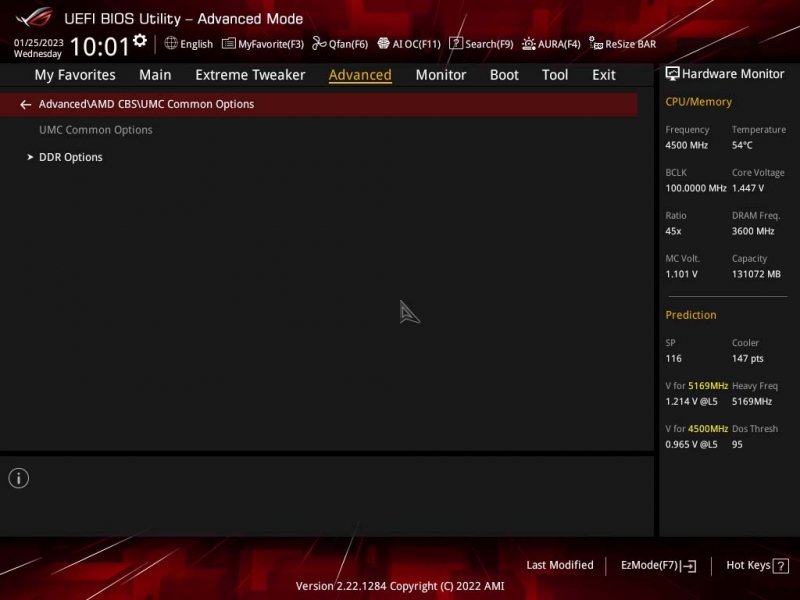
Task: Click Ratio value 45x
Action: (673, 231)
